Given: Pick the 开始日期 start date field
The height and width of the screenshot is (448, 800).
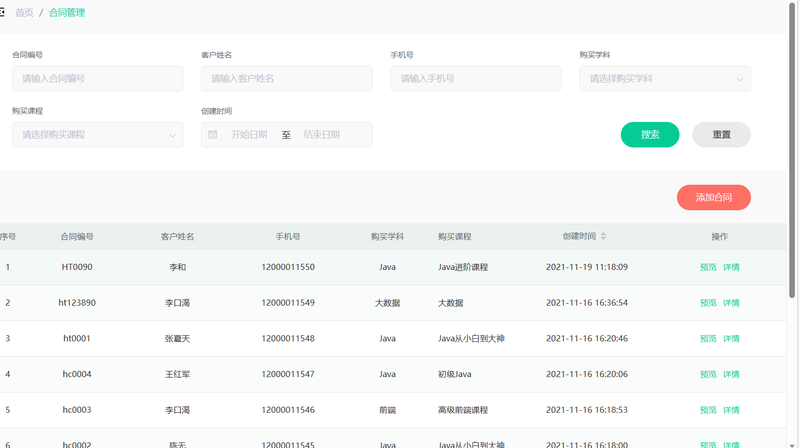Looking at the screenshot, I should [x=249, y=135].
